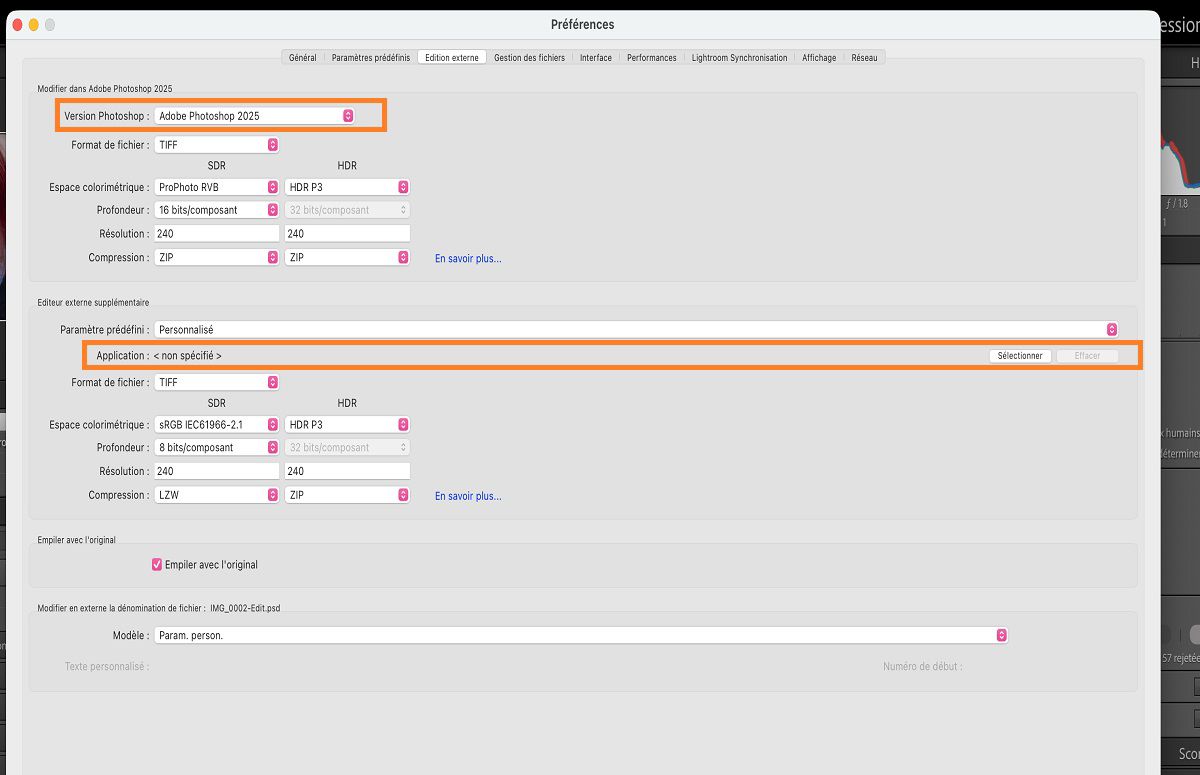Open Photoshop HDR ZIP compression dropdown
This screenshot has height=775, width=1200.
coord(347,258)
